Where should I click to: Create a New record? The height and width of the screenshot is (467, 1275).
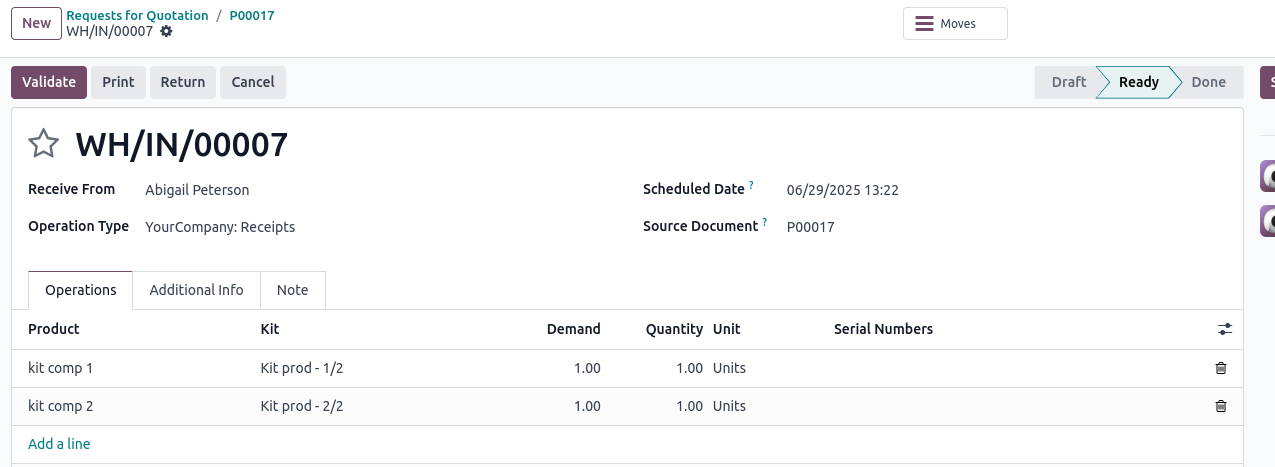pos(36,23)
